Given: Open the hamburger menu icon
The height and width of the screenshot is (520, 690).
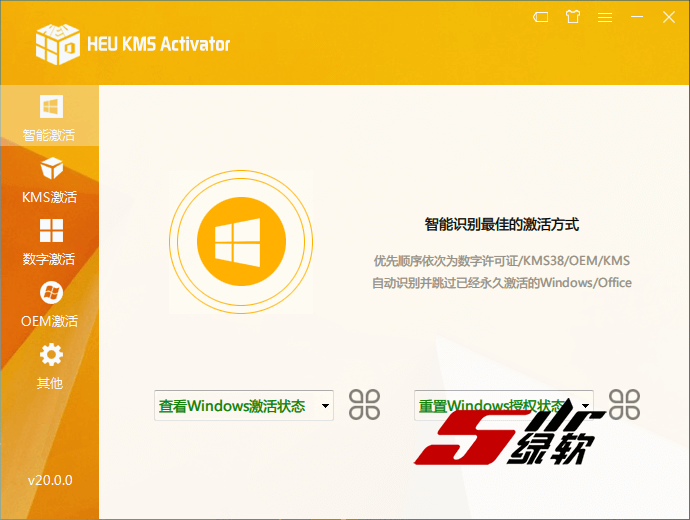Looking at the screenshot, I should point(605,17).
